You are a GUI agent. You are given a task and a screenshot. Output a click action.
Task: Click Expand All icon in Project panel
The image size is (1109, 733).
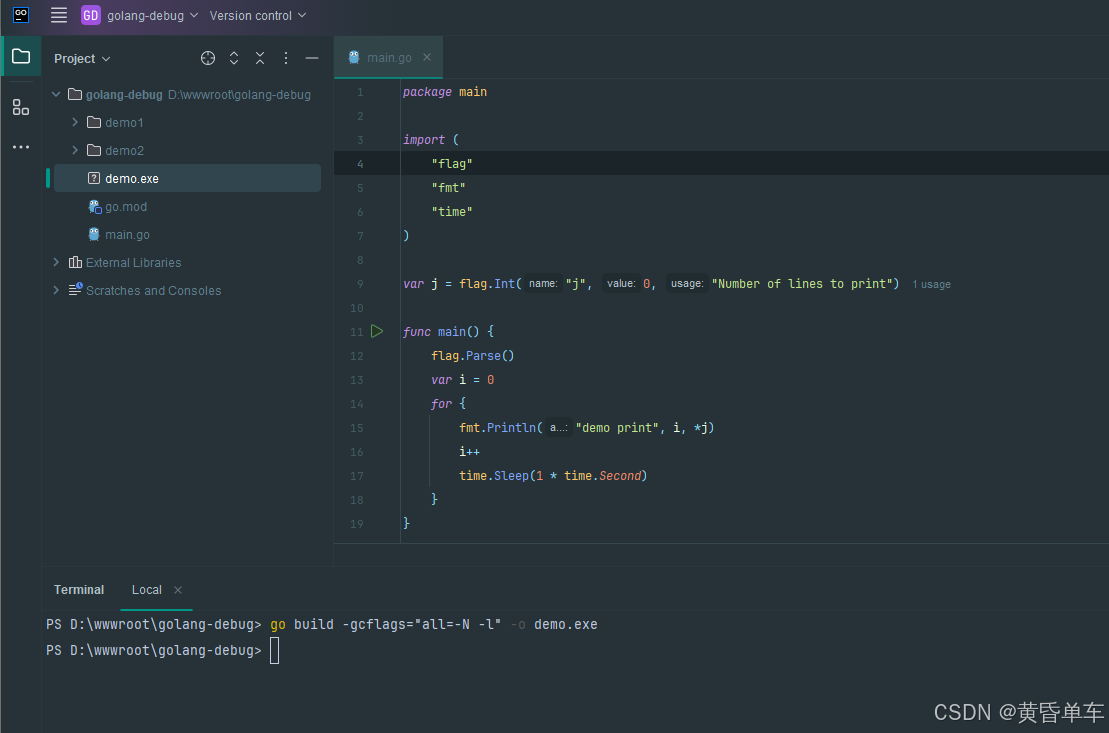234,58
